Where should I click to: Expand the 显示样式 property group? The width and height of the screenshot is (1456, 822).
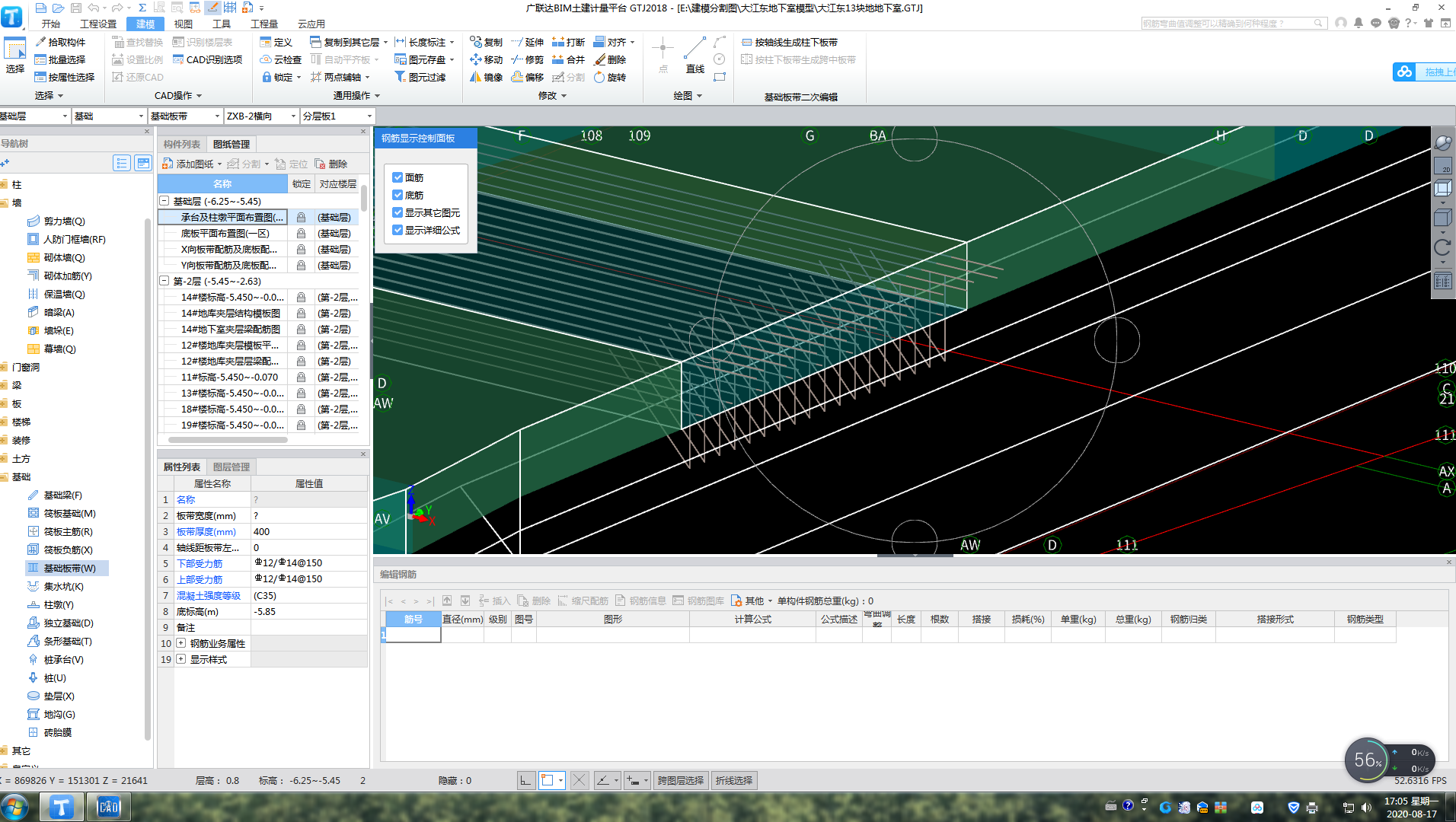[x=181, y=659]
